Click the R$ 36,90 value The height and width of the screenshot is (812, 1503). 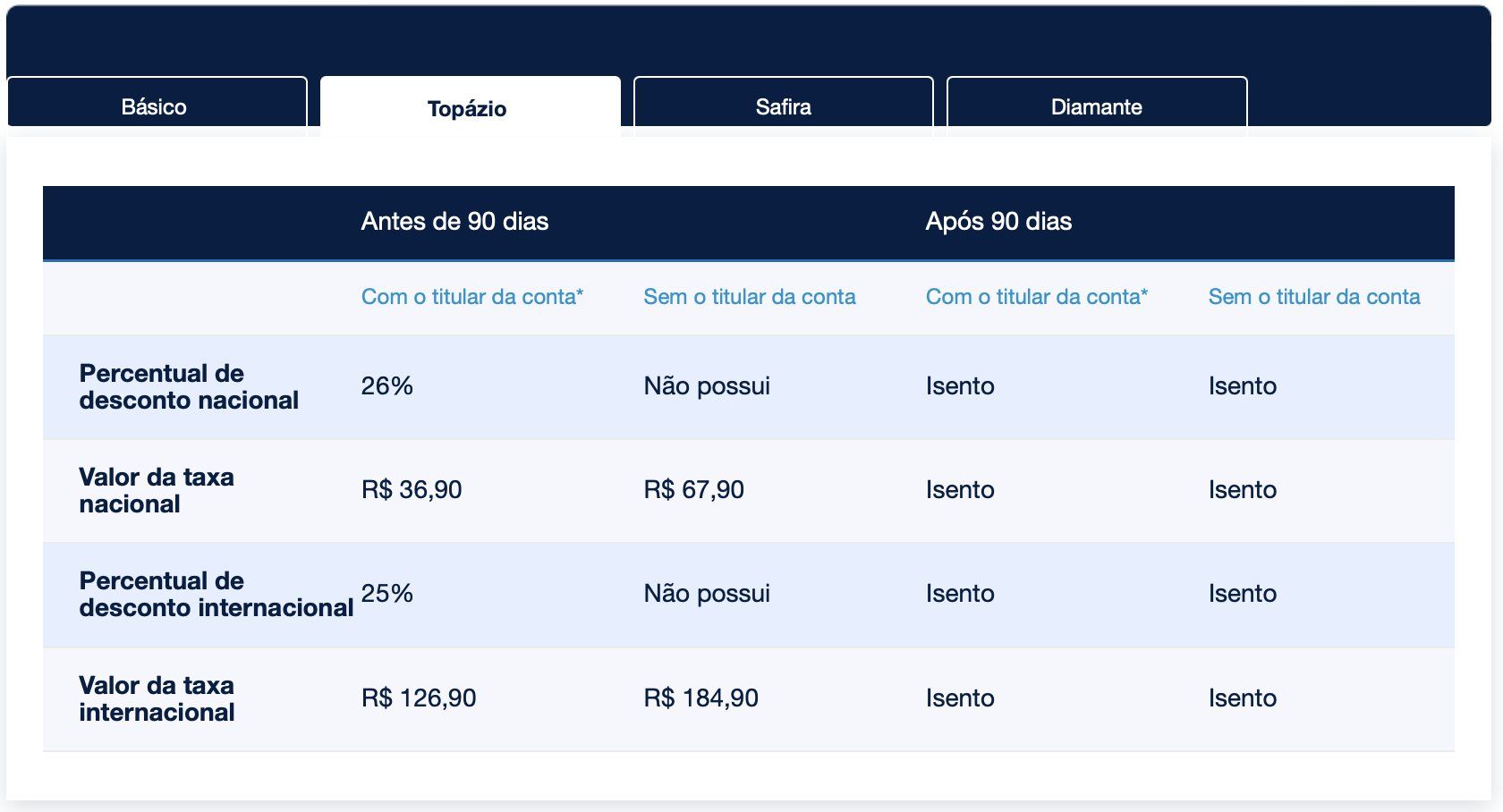pyautogui.click(x=412, y=490)
